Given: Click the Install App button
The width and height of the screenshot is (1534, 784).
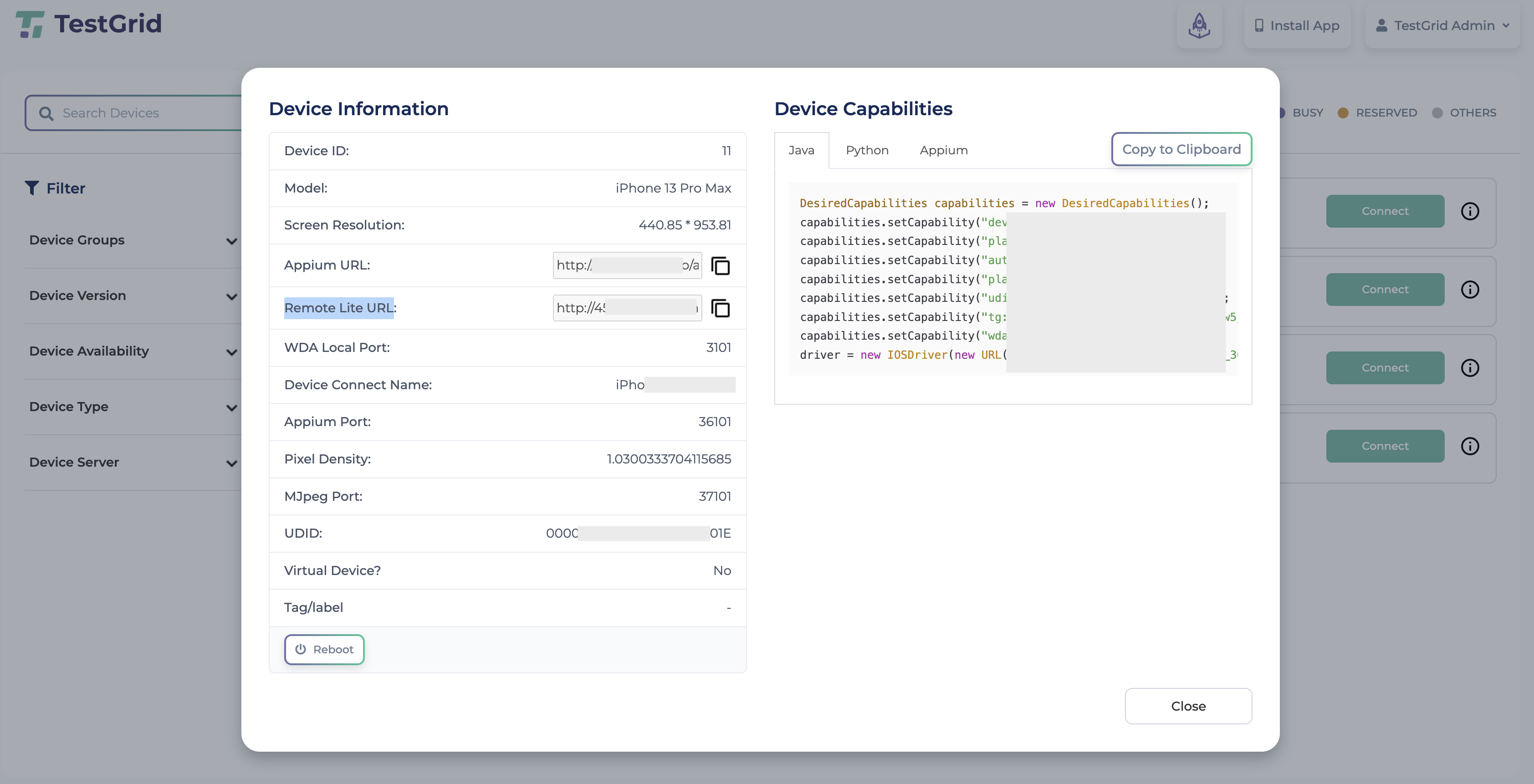Looking at the screenshot, I should click(1296, 25).
